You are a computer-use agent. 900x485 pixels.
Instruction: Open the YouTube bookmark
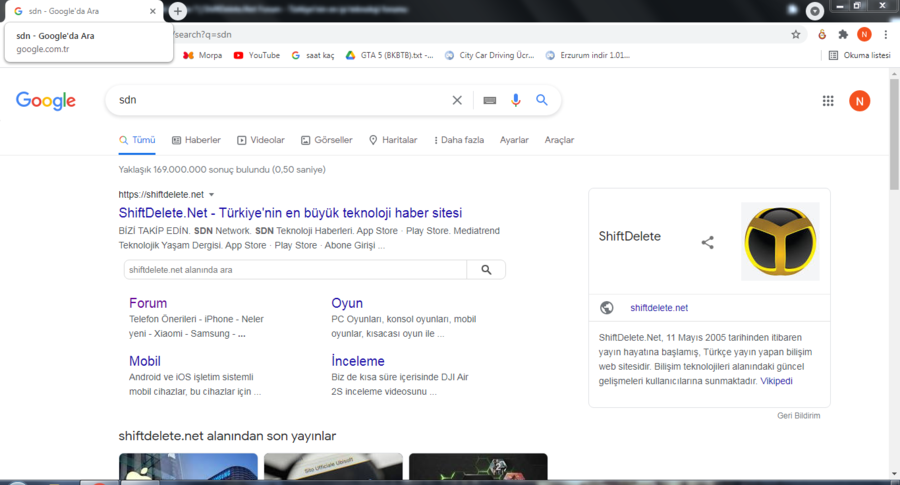tap(257, 55)
